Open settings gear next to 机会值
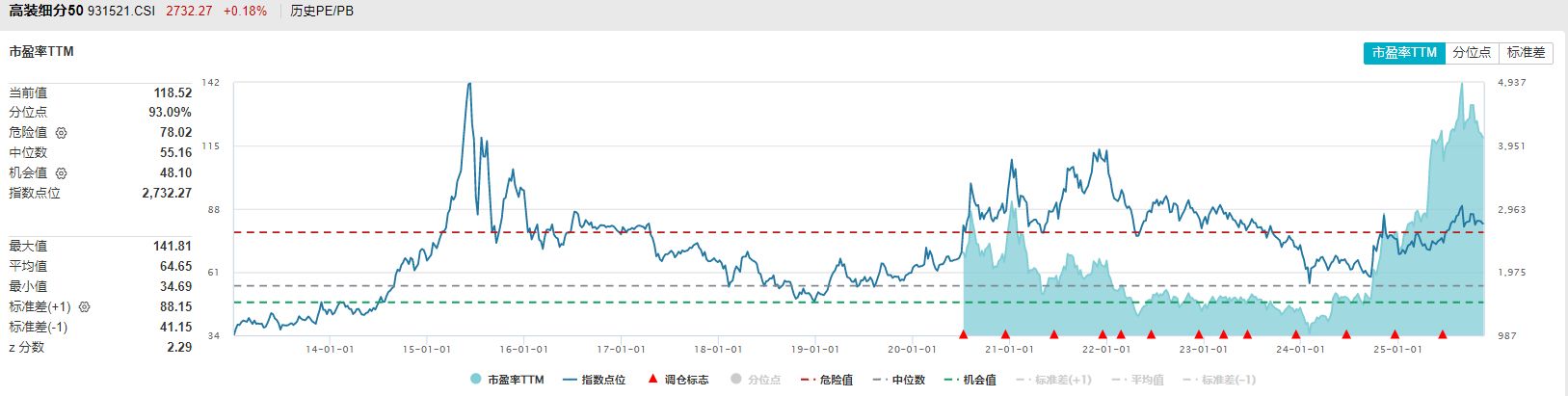The image size is (1568, 396). pyautogui.click(x=62, y=173)
